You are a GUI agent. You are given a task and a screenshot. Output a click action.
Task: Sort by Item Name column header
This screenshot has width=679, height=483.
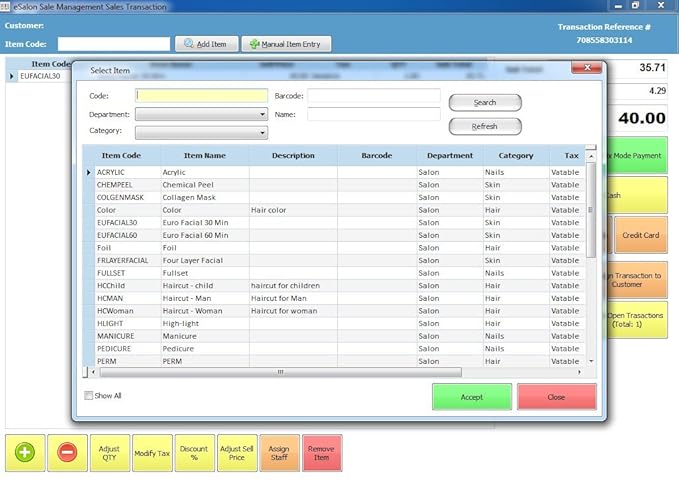click(204, 156)
